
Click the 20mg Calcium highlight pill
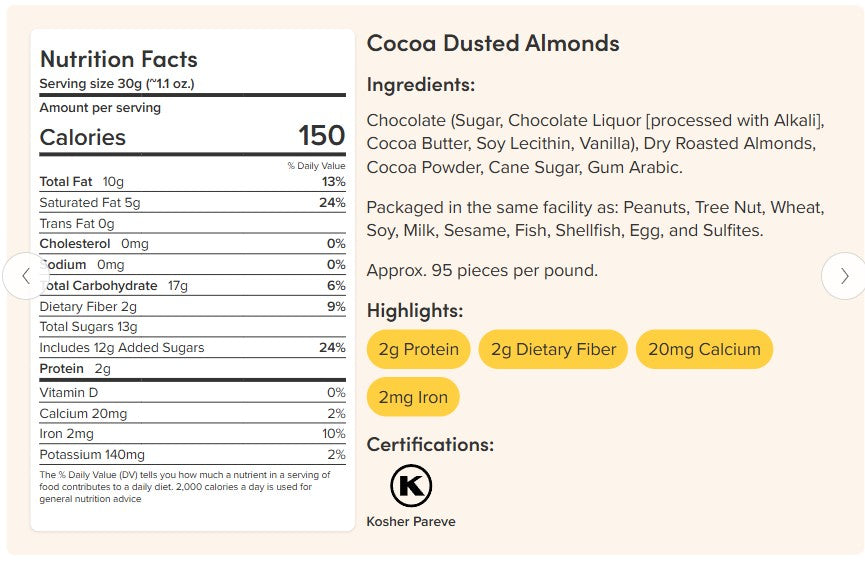pyautogui.click(x=704, y=349)
